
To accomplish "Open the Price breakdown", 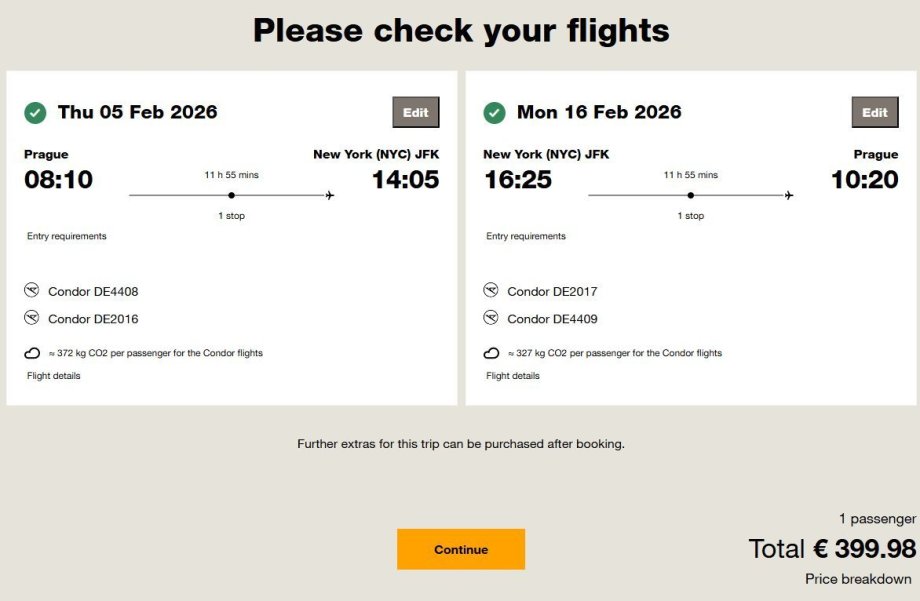I will coord(858,579).
